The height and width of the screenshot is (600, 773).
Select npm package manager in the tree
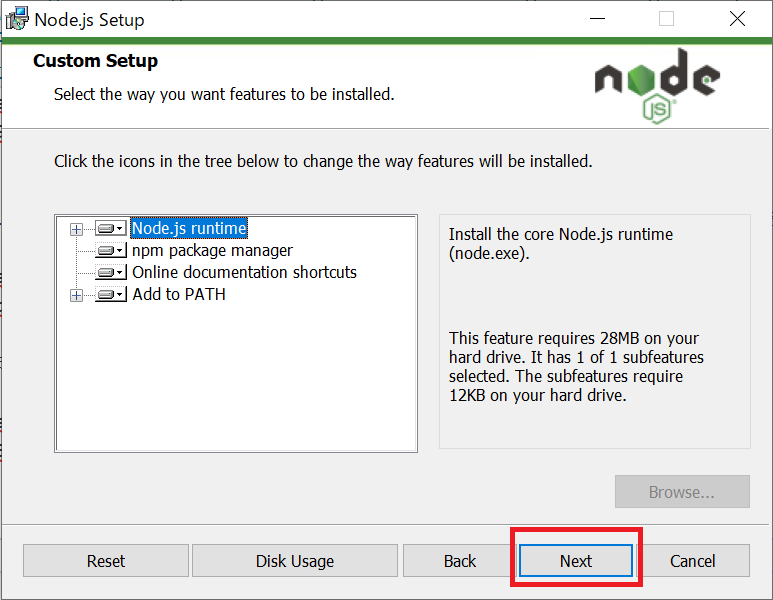tap(212, 250)
